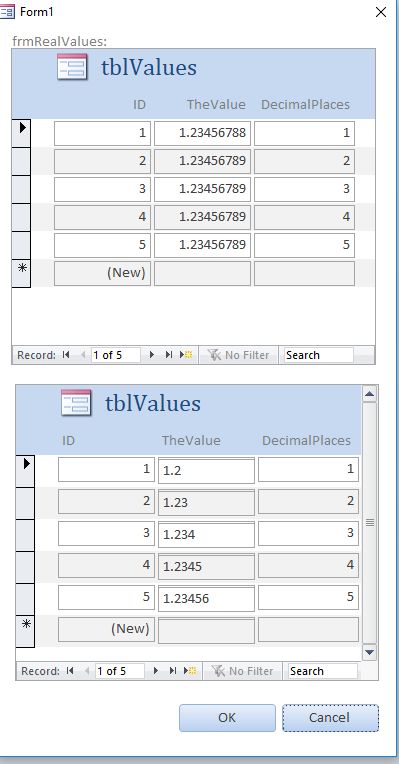Select record 3 row selector in top subform
Screen dimensions: 399x764
[x=21, y=189]
